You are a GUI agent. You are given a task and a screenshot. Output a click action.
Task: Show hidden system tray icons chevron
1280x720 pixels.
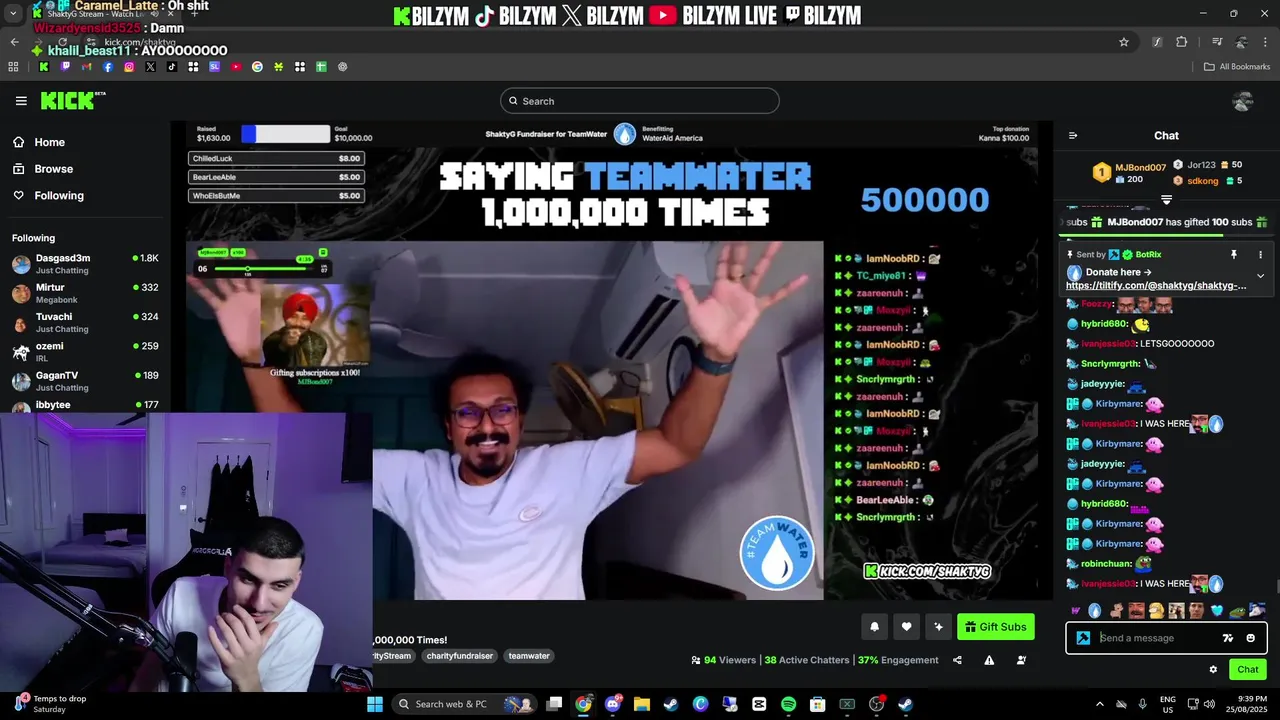coord(1099,704)
